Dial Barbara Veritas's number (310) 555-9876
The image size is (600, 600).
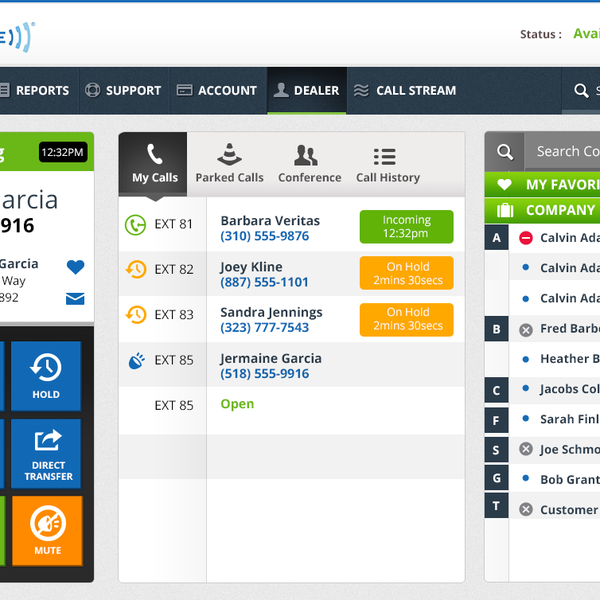[264, 236]
